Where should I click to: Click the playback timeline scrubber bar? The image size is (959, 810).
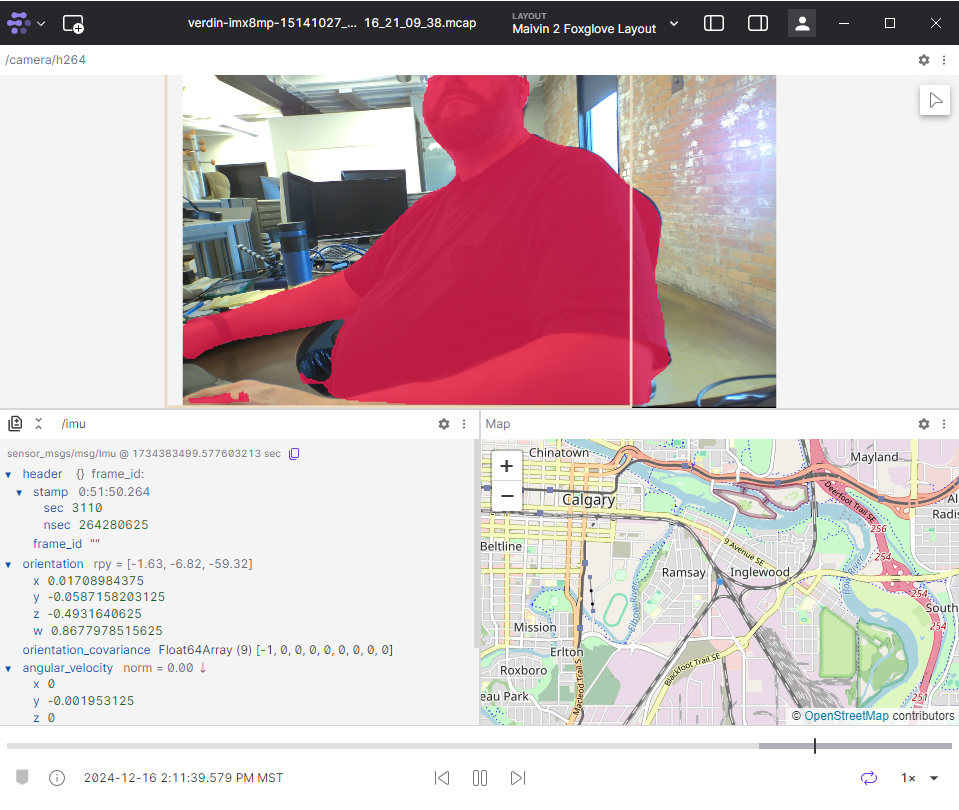[x=480, y=746]
